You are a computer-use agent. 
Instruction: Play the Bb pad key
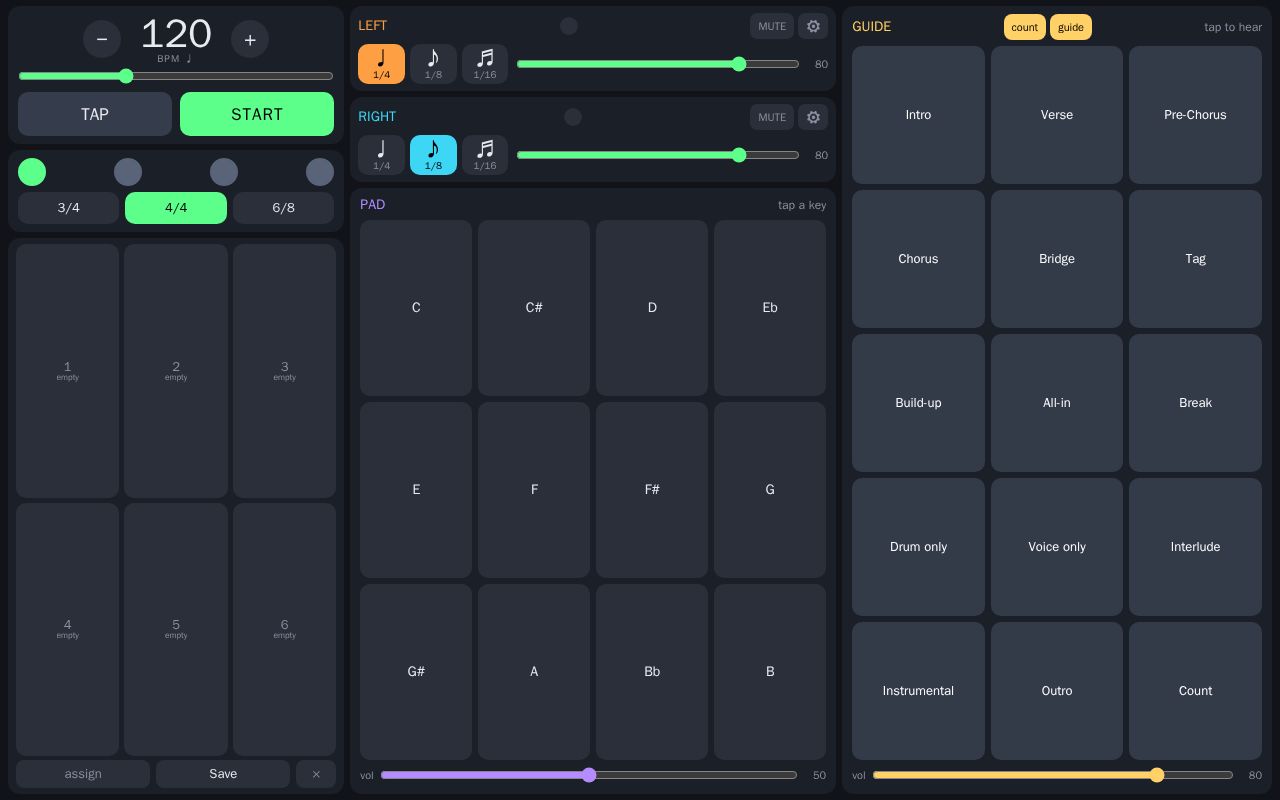(x=652, y=672)
